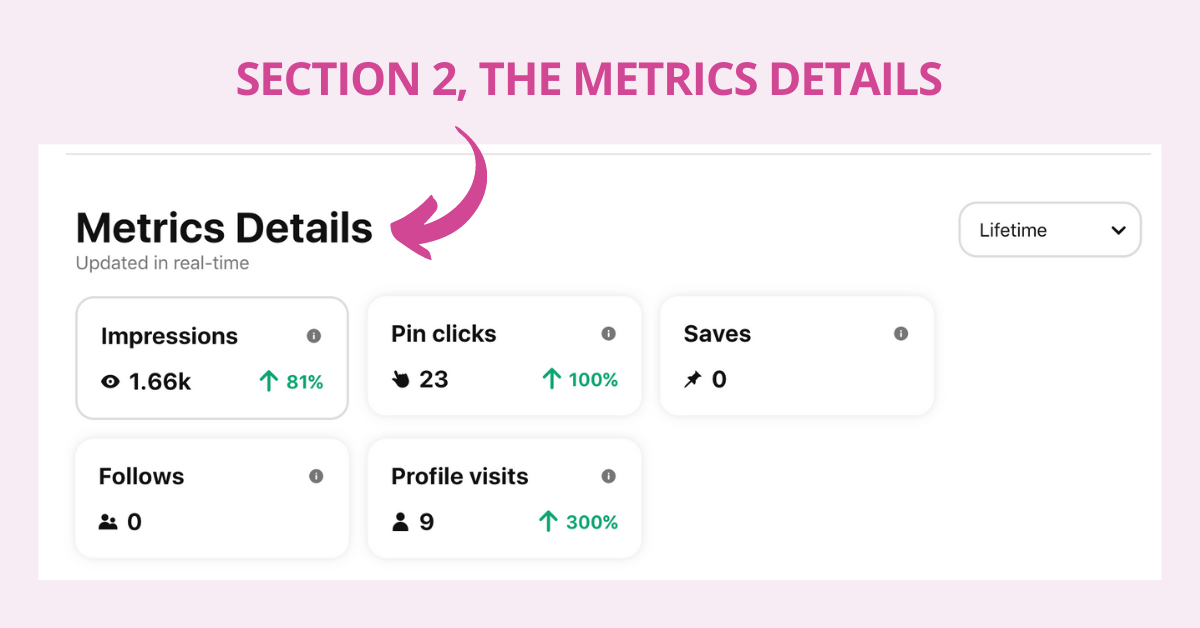Select the Pin clicks metric card
Screen dimensions: 1200x628
[x=504, y=355]
